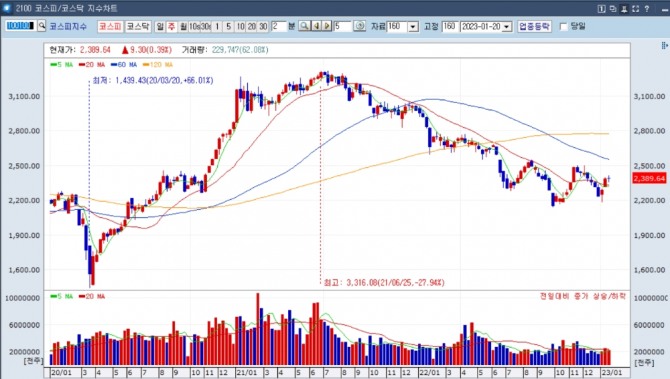This screenshot has width=670, height=379.
Task: Switch chart to monthly 월 period
Action: coord(183,26)
